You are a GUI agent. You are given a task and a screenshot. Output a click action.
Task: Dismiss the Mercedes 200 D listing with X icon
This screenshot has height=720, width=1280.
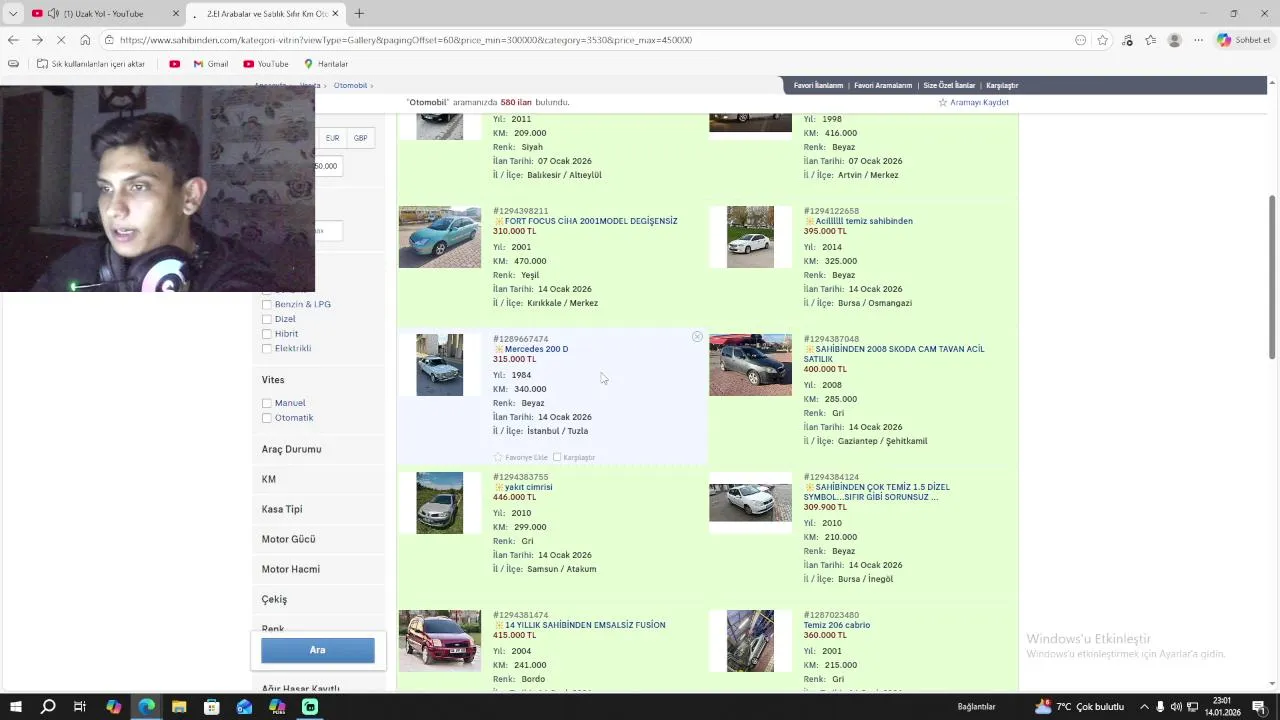pyautogui.click(x=697, y=337)
